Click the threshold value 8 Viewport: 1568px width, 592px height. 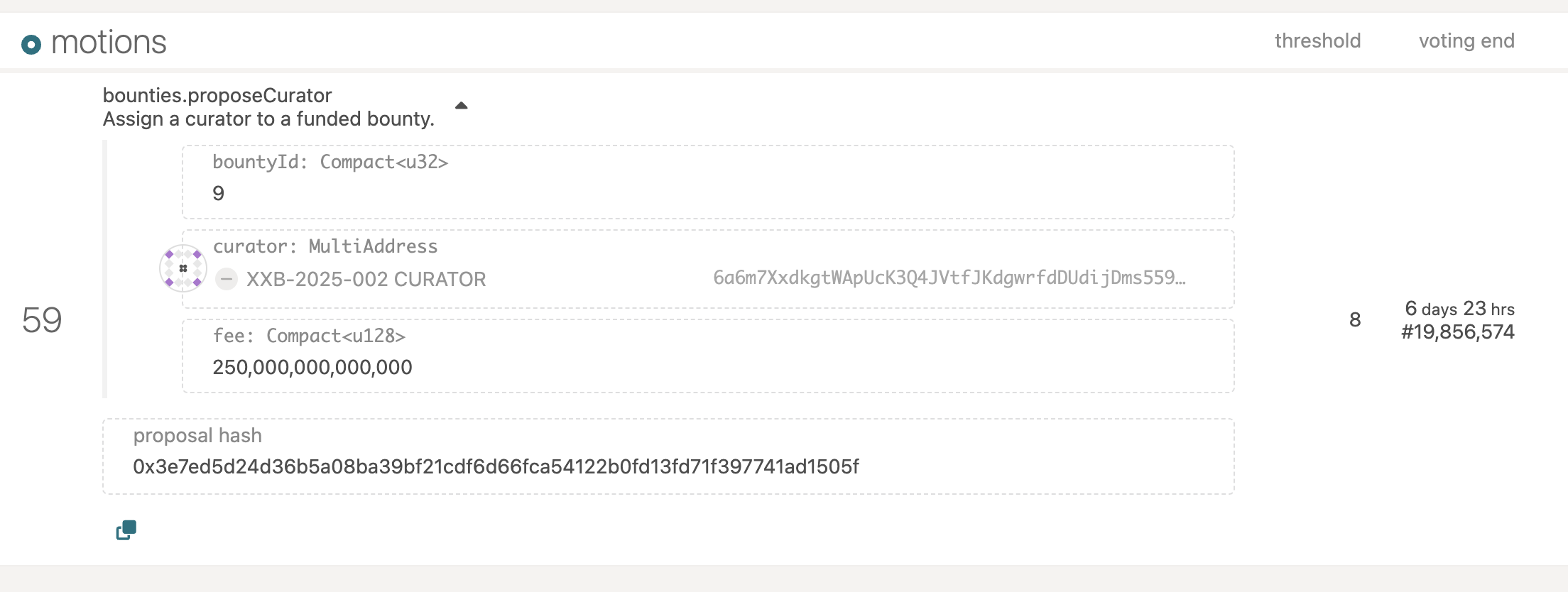click(1355, 320)
